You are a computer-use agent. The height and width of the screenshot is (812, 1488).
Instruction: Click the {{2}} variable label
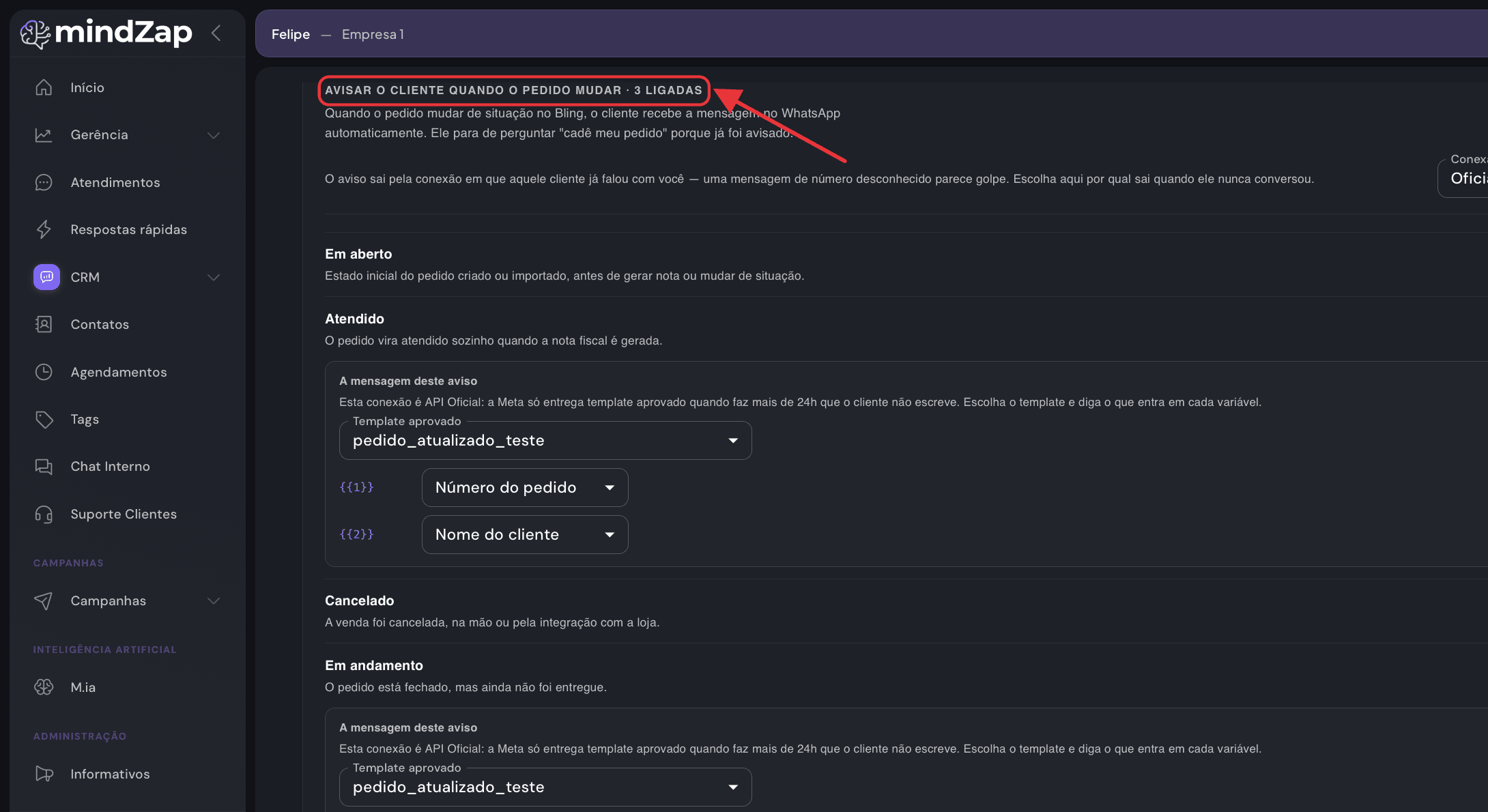[x=356, y=534]
